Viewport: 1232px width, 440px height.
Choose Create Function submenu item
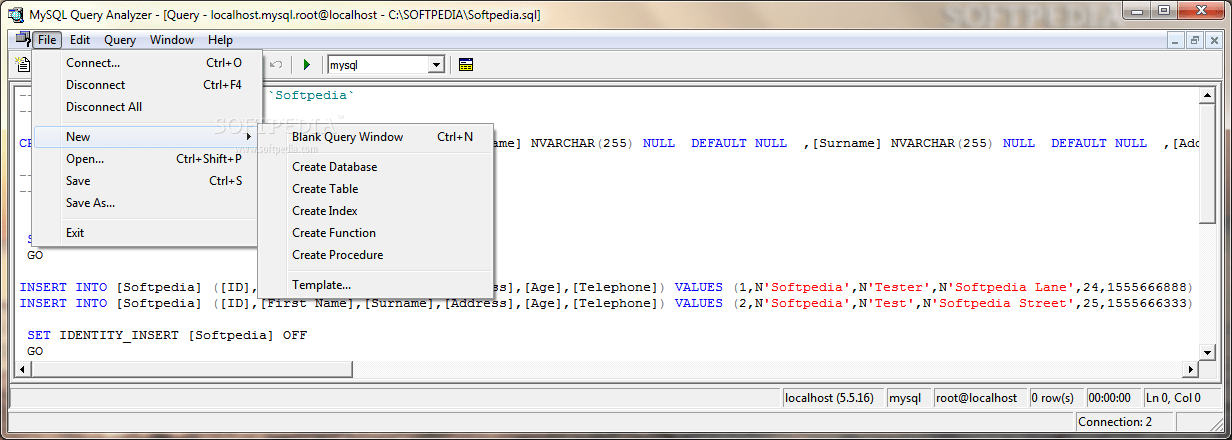point(376,233)
